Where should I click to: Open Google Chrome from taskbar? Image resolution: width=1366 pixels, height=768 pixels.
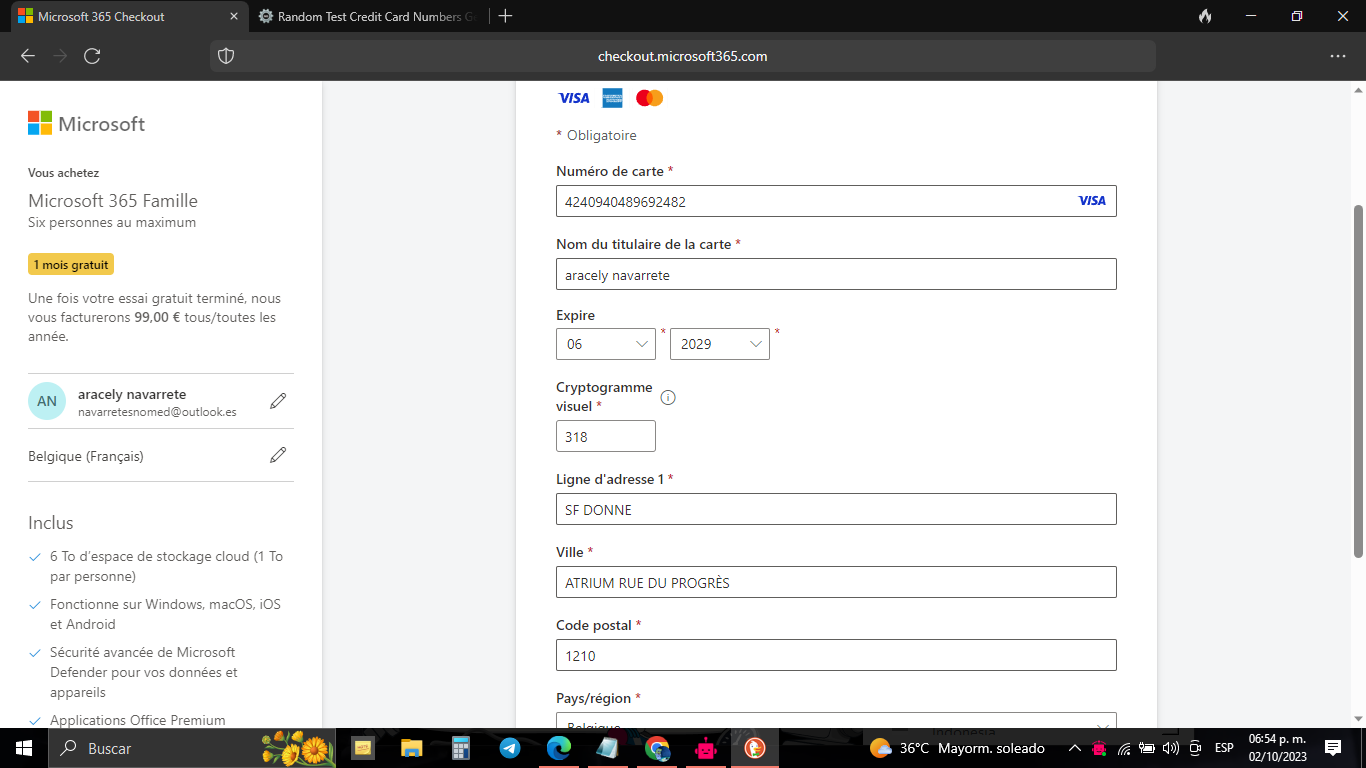[x=657, y=748]
